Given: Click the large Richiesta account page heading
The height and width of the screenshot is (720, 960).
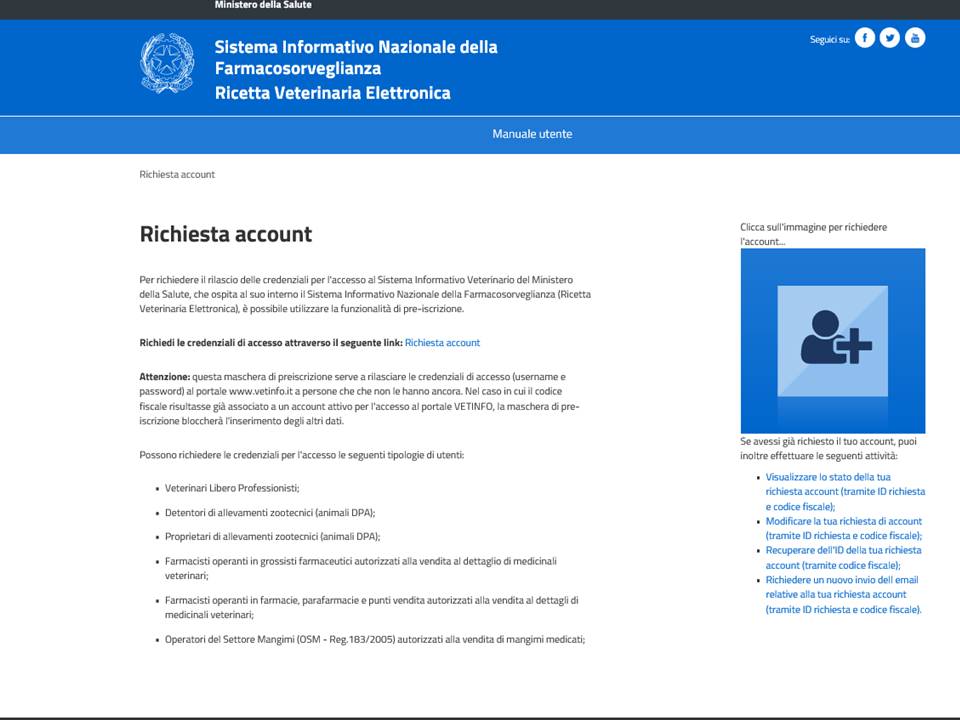Looking at the screenshot, I should pos(226,234).
